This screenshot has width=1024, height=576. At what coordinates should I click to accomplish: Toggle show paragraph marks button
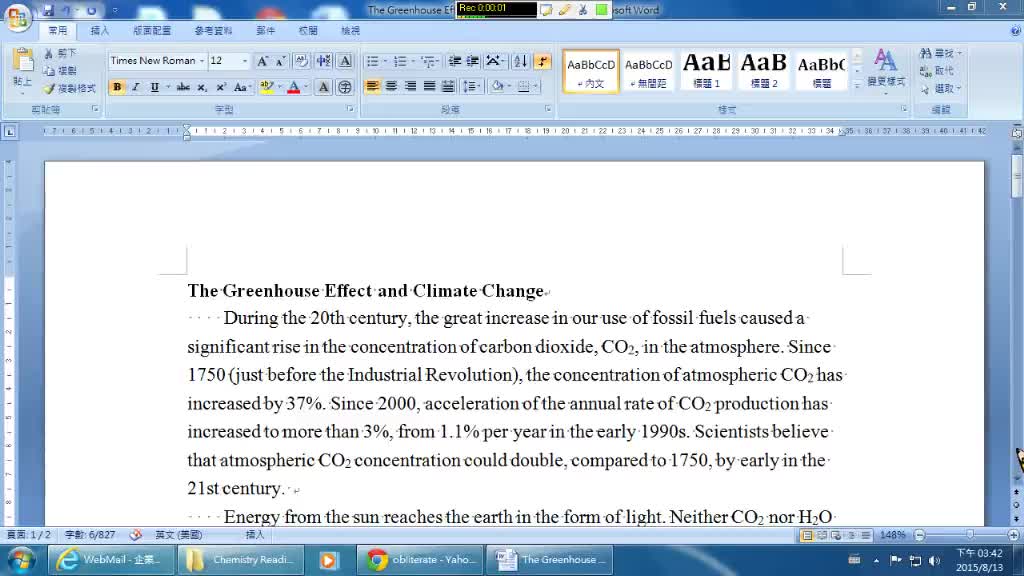click(542, 61)
